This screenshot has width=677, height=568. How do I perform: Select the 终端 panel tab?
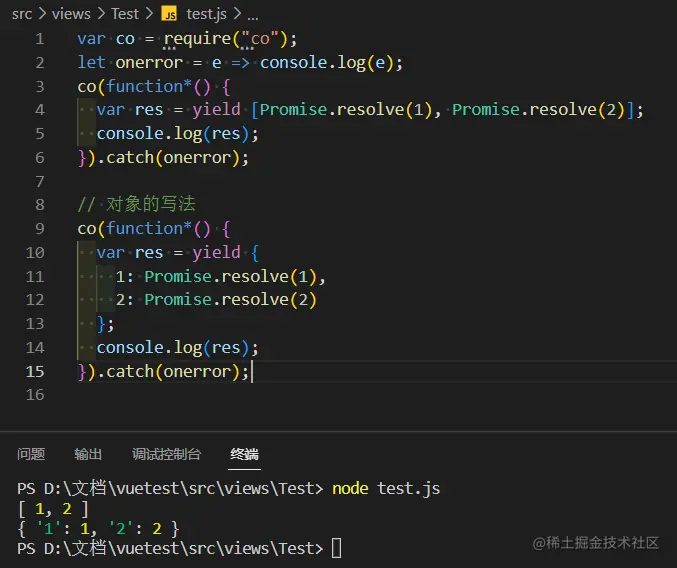(244, 454)
